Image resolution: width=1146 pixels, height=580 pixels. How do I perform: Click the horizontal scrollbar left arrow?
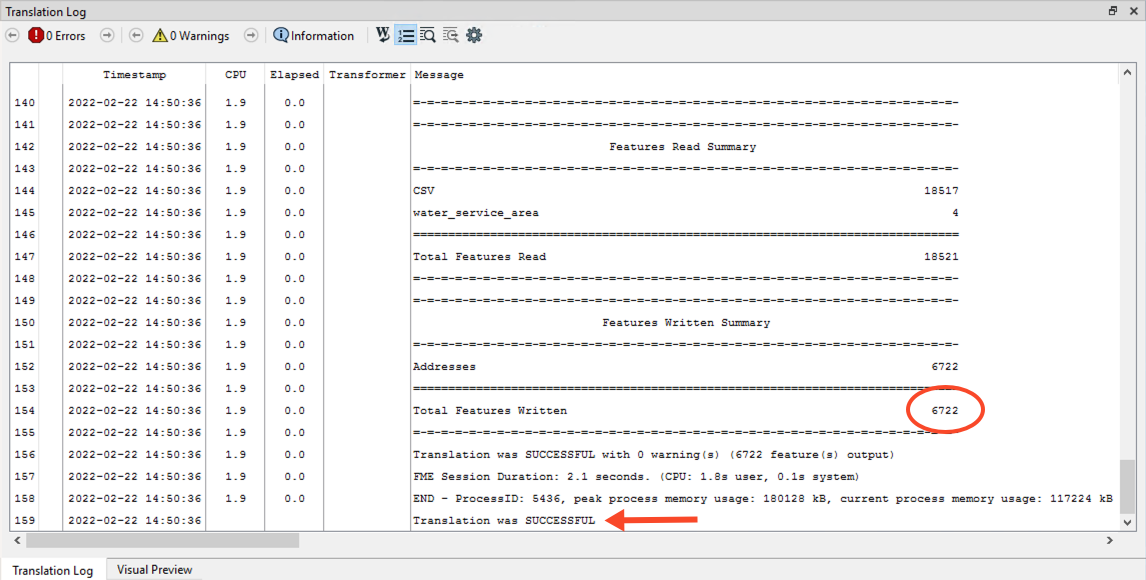click(x=17, y=541)
